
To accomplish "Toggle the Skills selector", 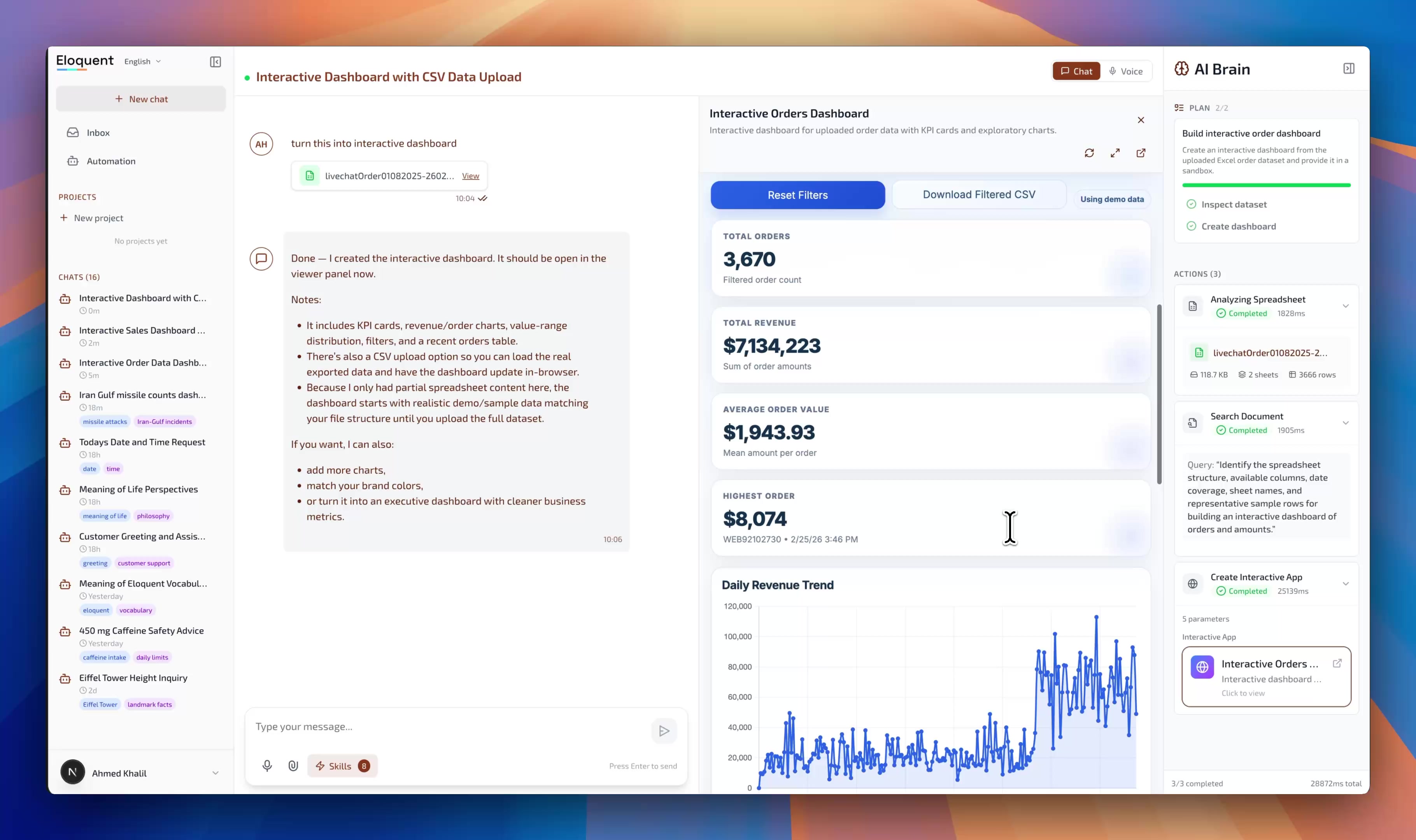I will coord(342,766).
